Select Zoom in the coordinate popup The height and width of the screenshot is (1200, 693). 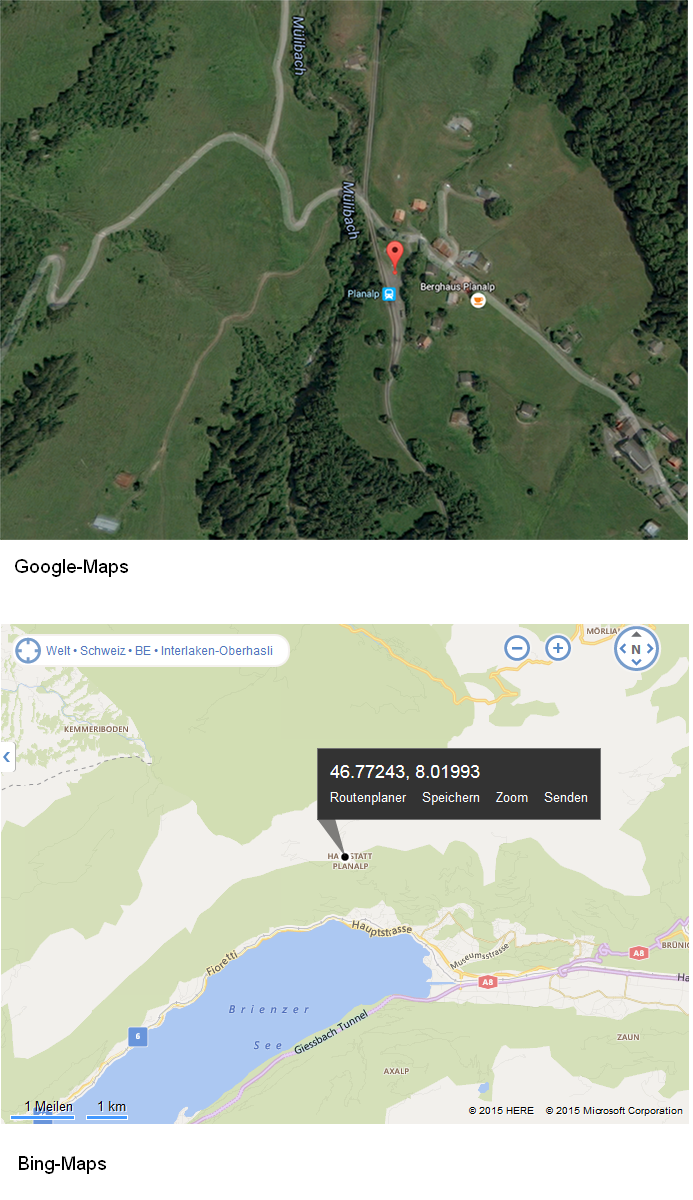[x=512, y=798]
